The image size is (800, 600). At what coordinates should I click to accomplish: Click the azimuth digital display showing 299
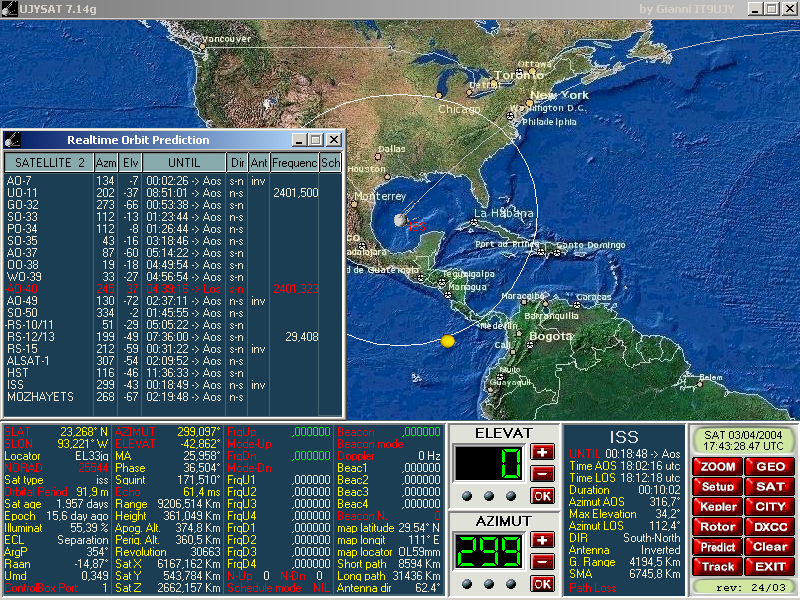489,552
